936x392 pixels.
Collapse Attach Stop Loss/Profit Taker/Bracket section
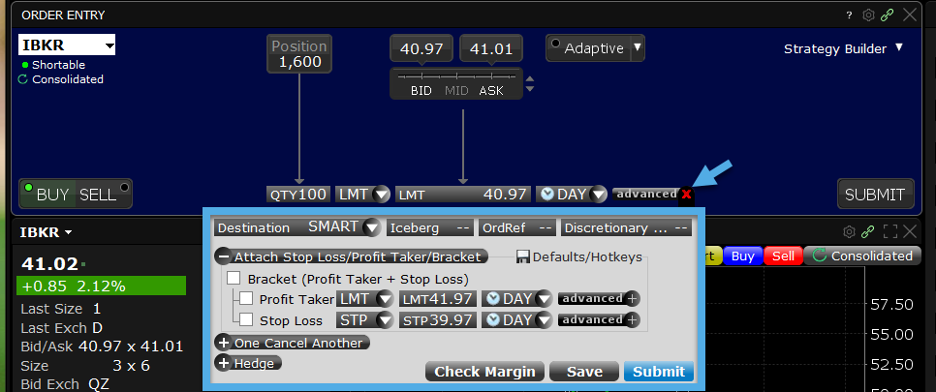224,257
